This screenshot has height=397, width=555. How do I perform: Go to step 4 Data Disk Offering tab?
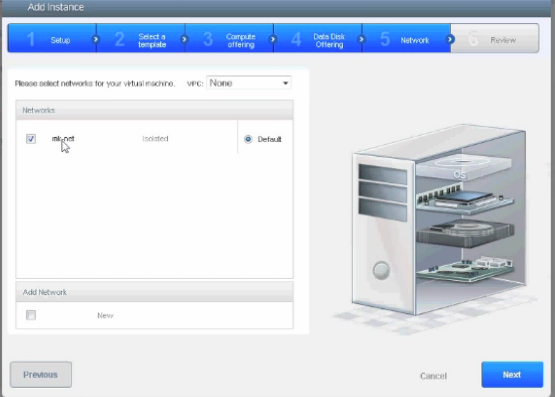[318, 39]
